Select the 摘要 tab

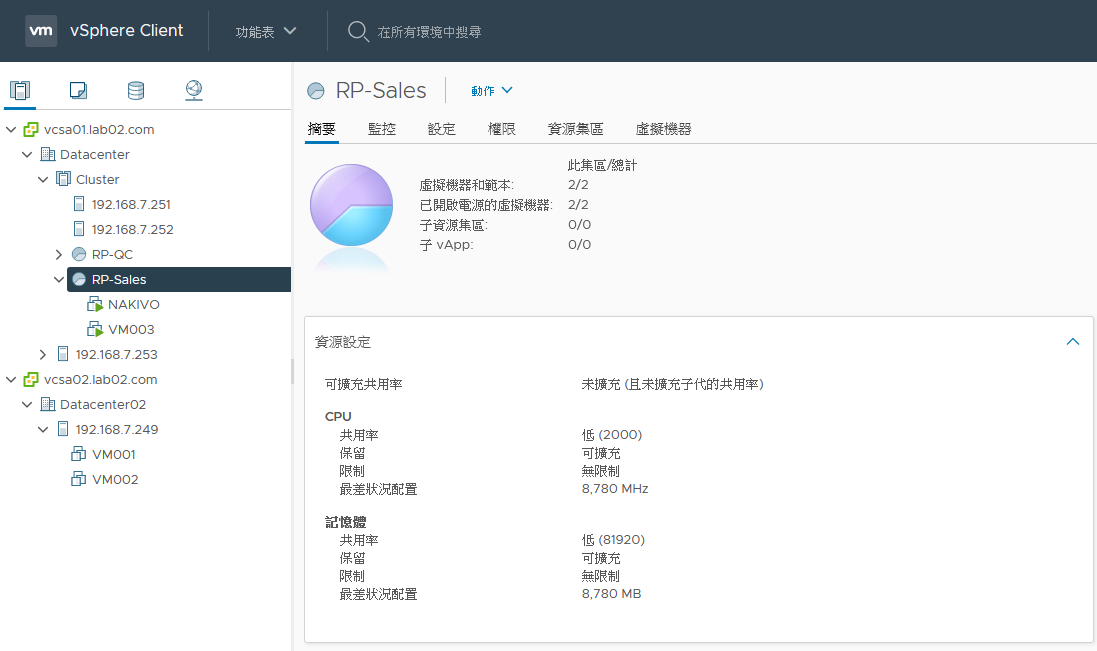pos(322,129)
